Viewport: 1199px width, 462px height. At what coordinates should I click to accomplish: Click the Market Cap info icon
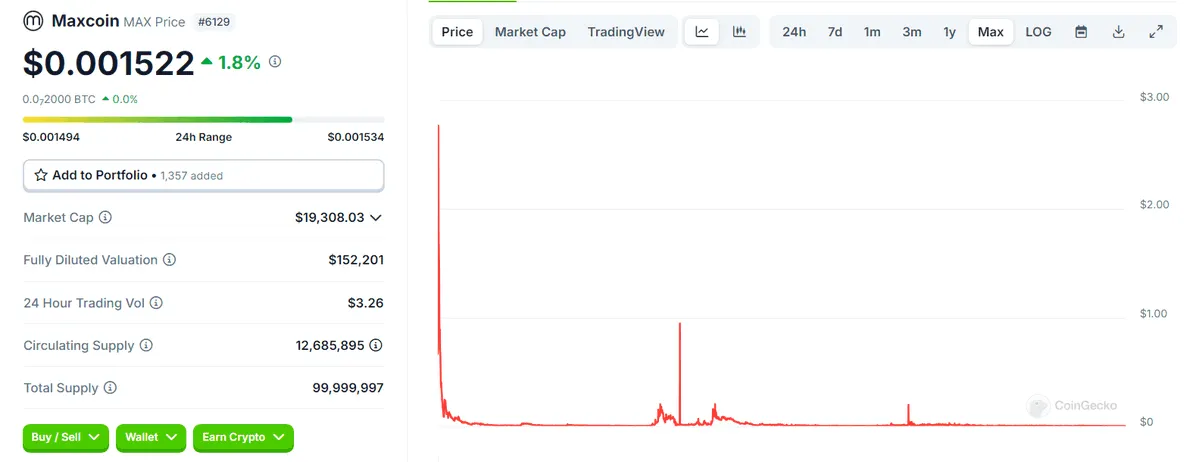point(105,217)
